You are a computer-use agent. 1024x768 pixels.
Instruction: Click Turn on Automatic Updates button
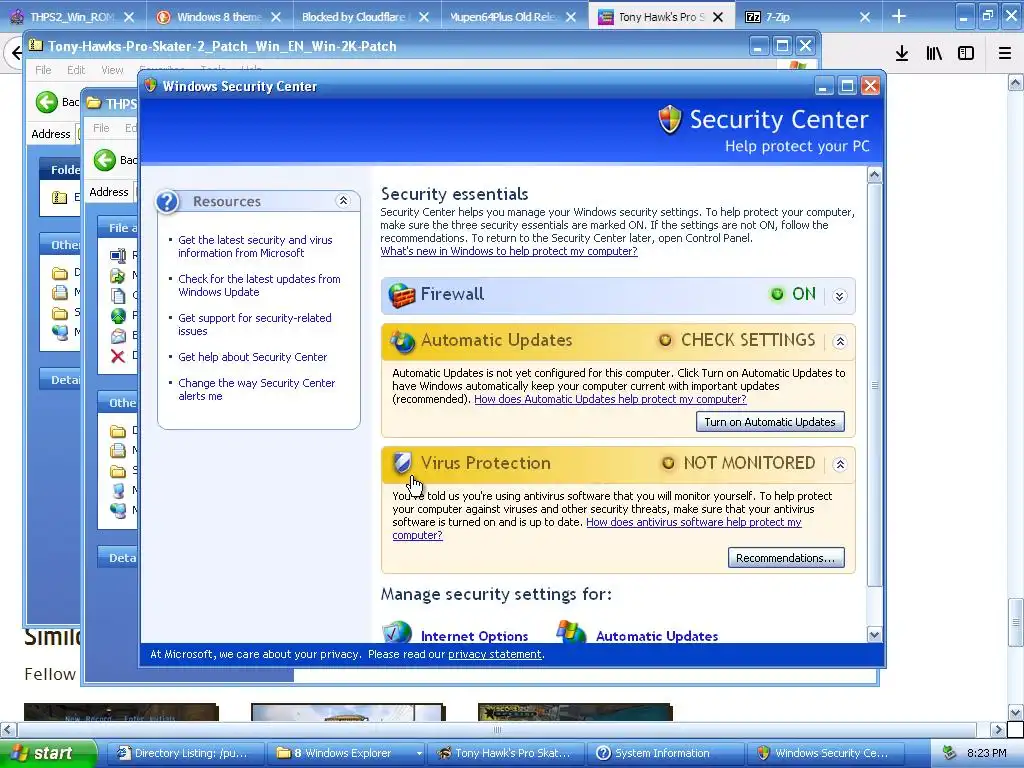click(770, 422)
